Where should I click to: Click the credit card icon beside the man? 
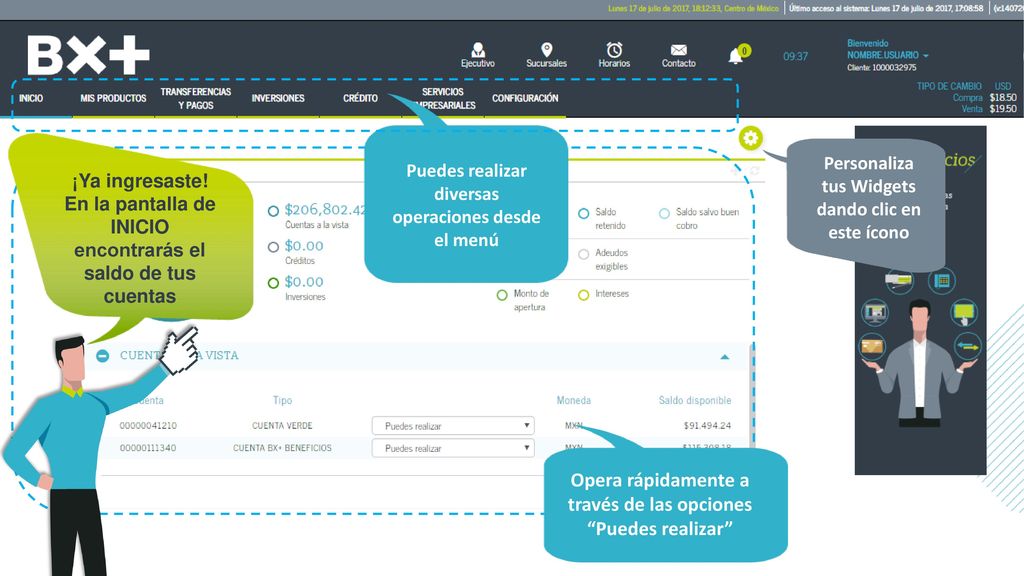click(x=872, y=345)
